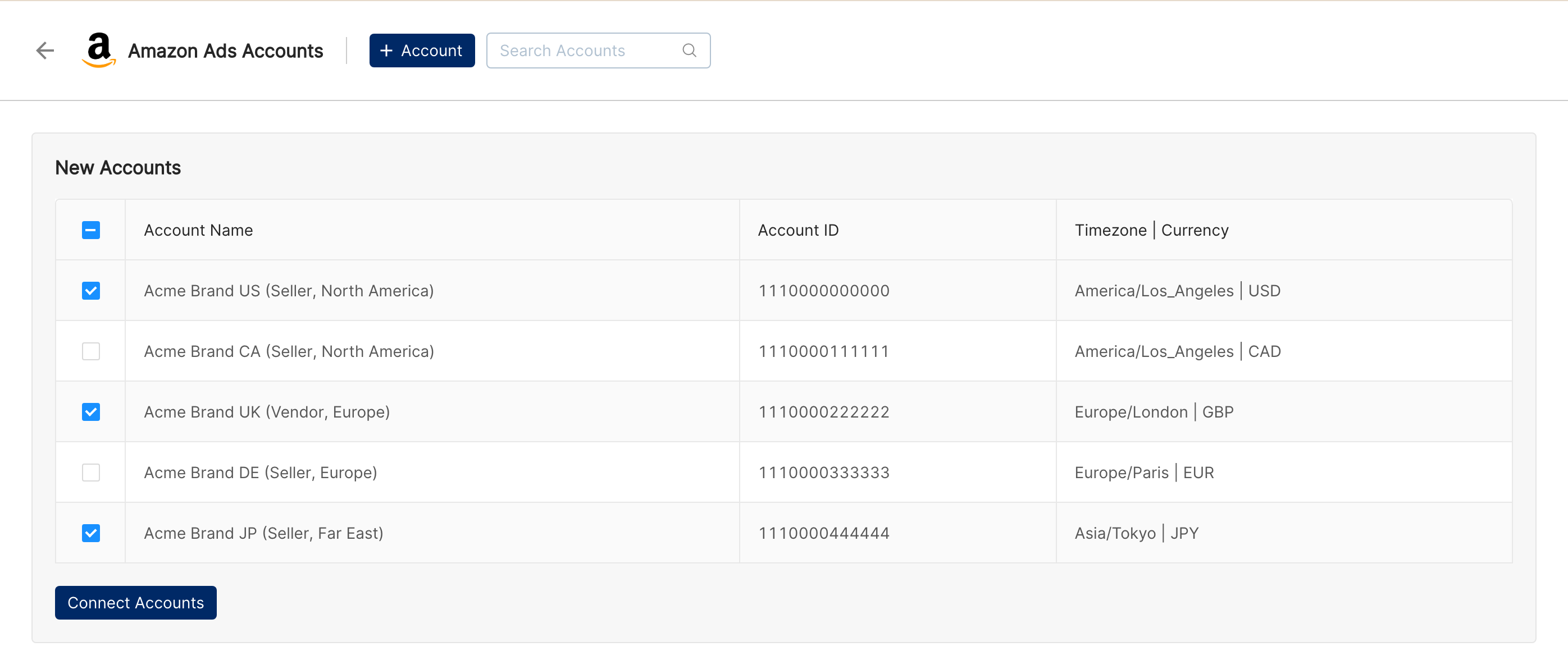Click the Amazon logo icon

(99, 50)
